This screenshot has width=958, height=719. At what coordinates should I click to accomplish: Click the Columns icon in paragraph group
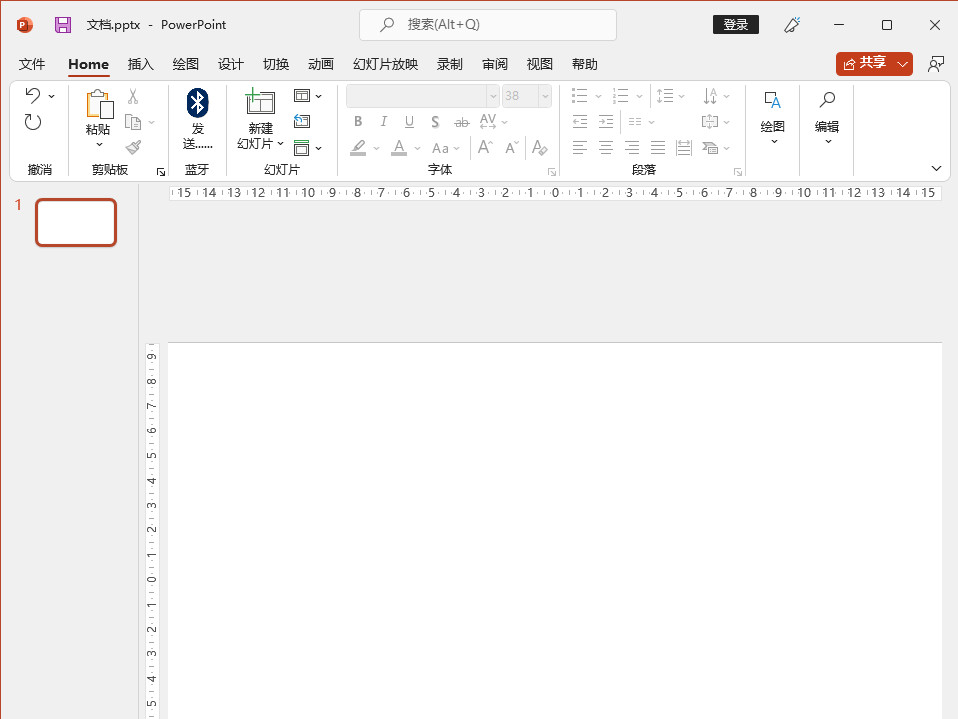pos(635,122)
